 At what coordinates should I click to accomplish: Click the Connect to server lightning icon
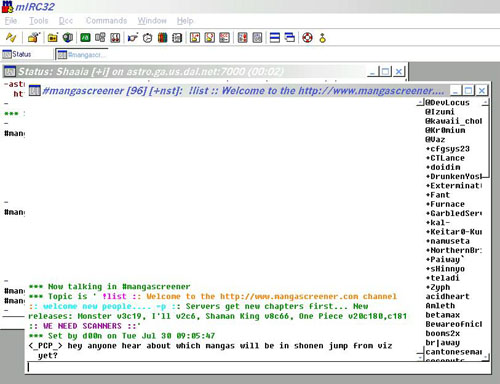(11, 37)
